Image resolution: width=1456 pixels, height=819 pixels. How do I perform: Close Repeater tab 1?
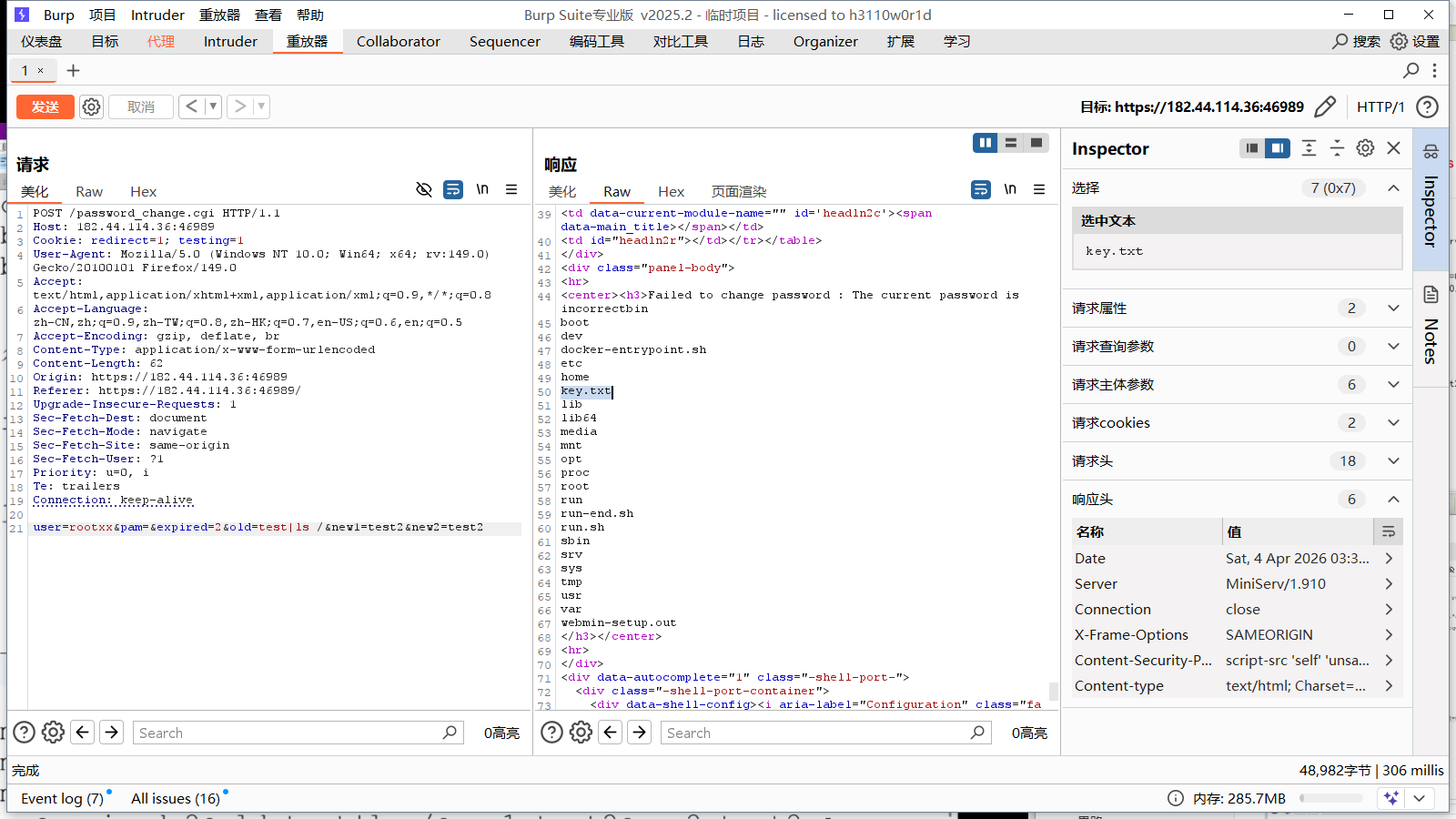click(40, 70)
